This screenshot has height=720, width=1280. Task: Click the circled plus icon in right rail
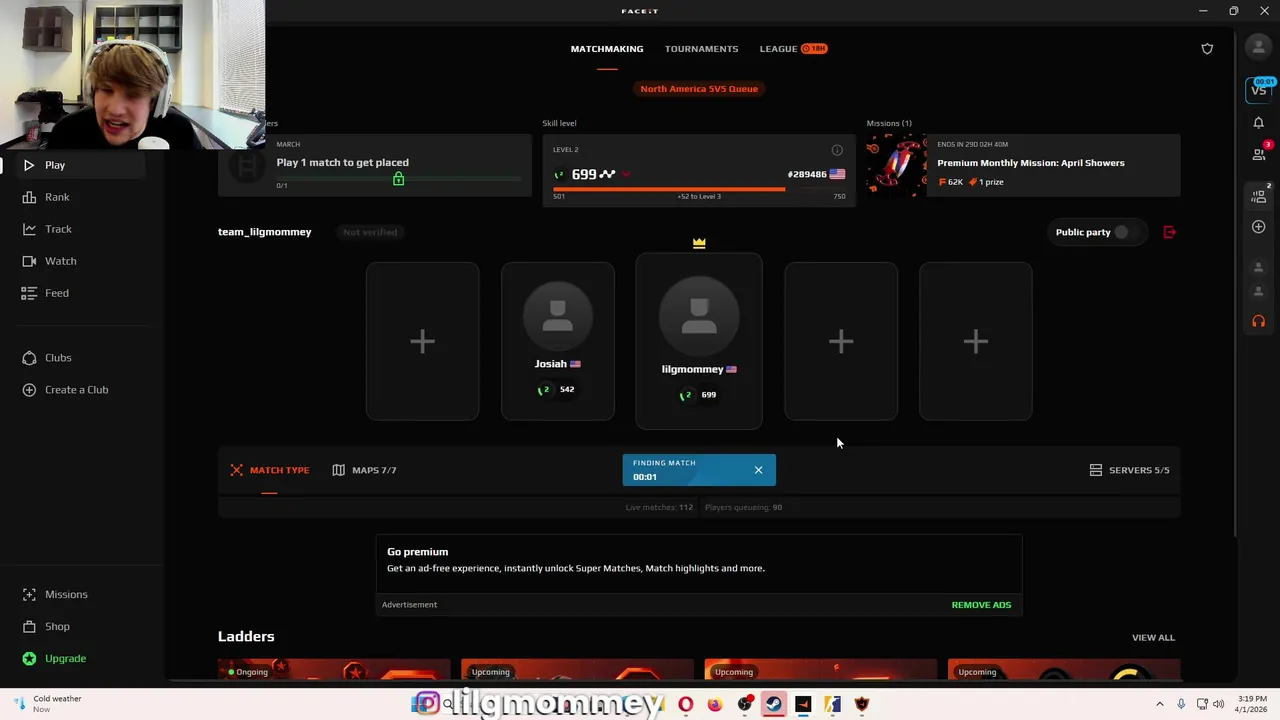(x=1258, y=227)
